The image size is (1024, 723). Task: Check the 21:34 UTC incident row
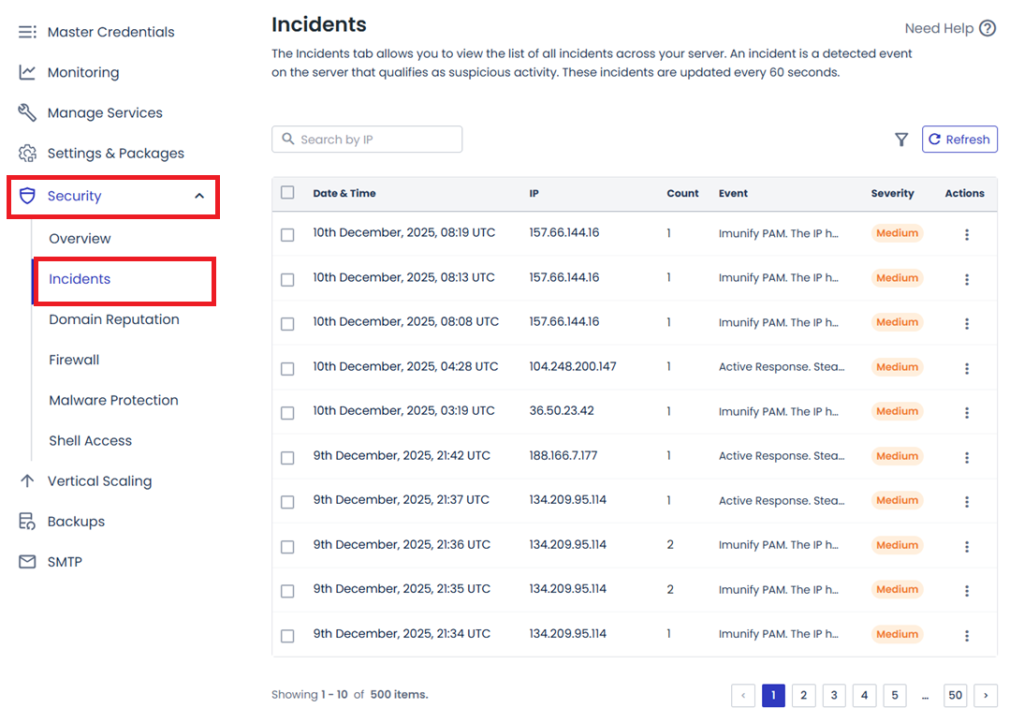coord(287,635)
